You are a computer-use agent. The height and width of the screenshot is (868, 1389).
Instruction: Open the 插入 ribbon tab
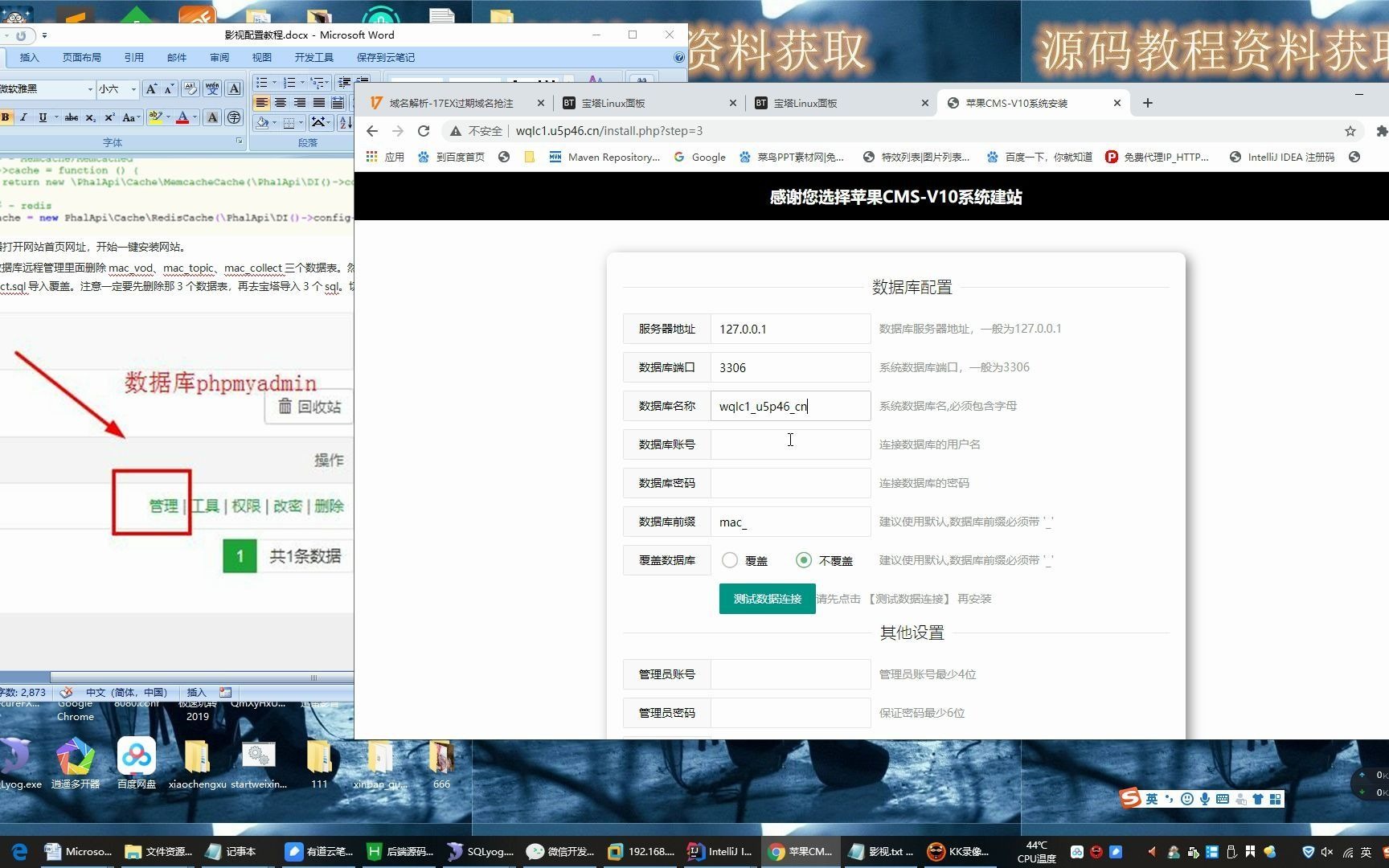(29, 57)
